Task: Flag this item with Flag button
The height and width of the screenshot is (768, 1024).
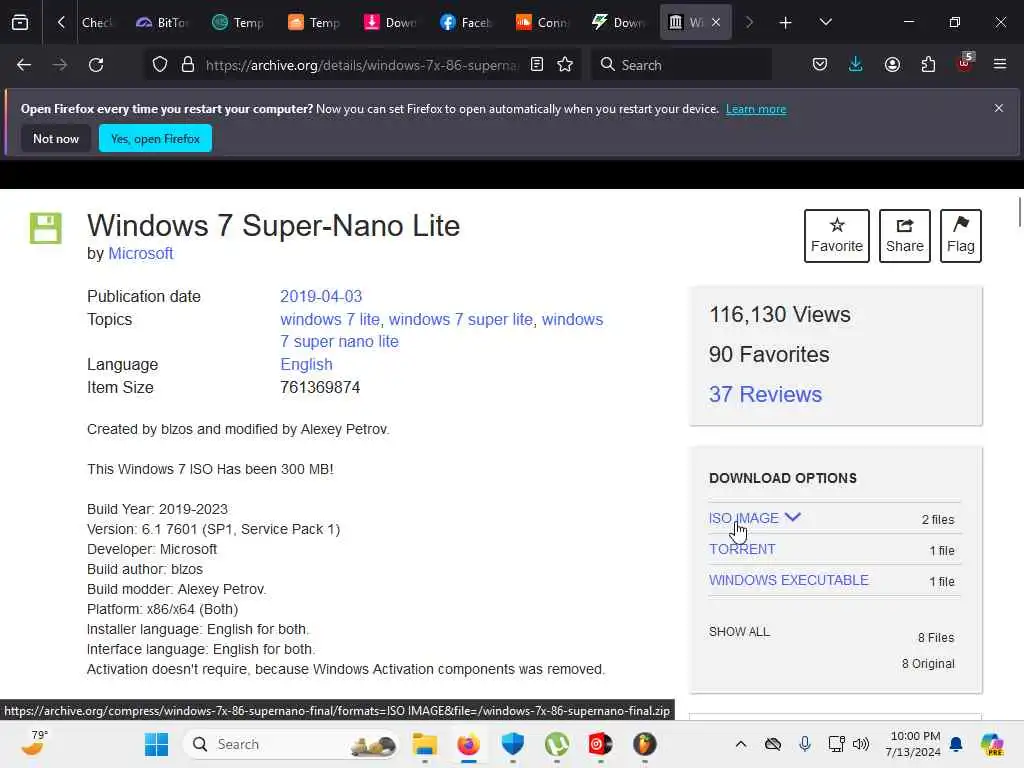Action: (x=961, y=236)
